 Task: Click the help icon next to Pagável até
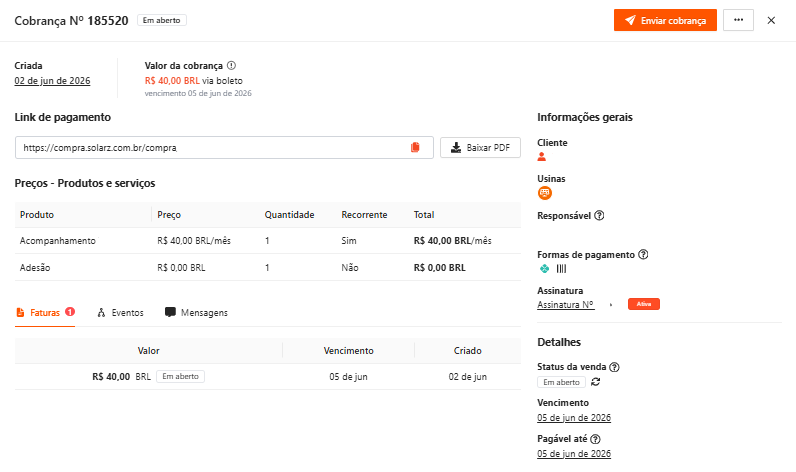pyautogui.click(x=595, y=439)
